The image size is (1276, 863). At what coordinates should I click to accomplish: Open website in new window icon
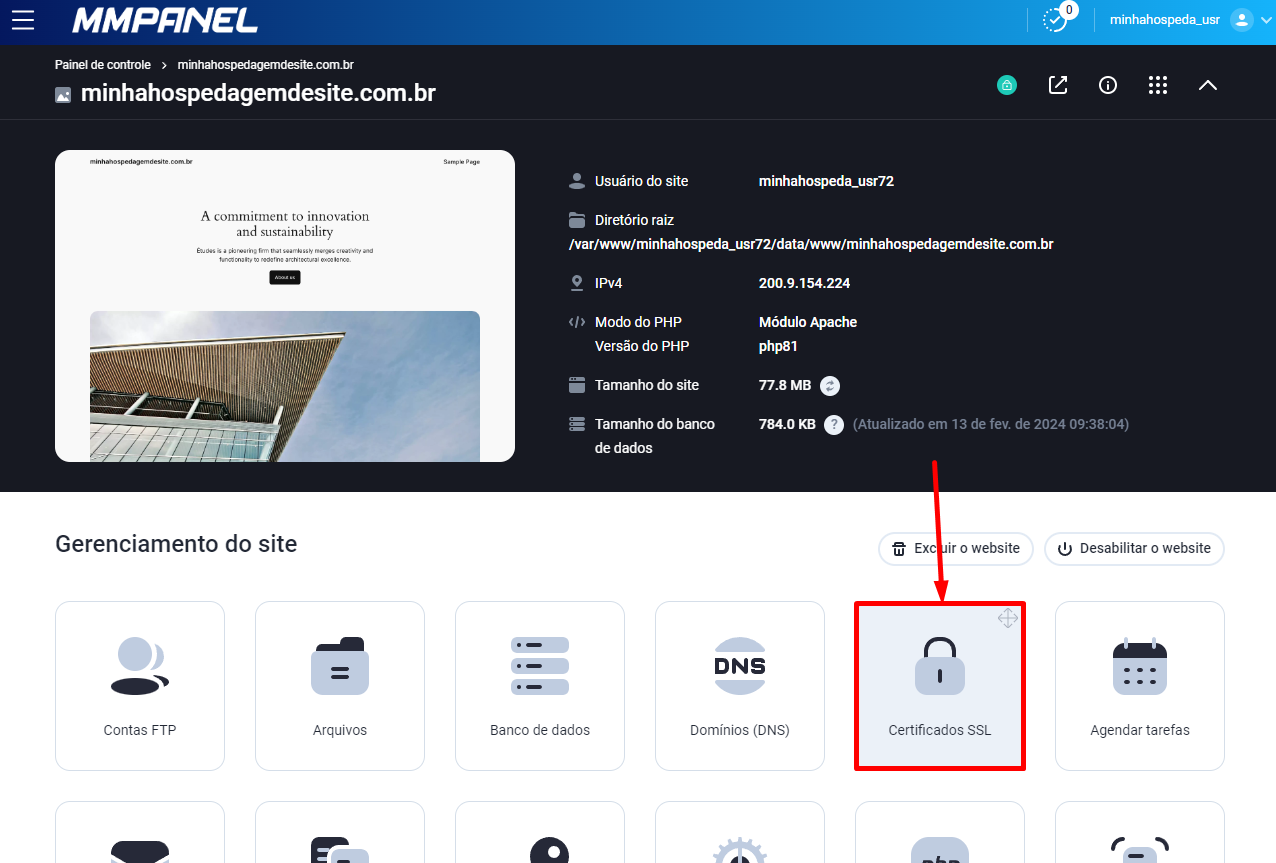point(1057,85)
